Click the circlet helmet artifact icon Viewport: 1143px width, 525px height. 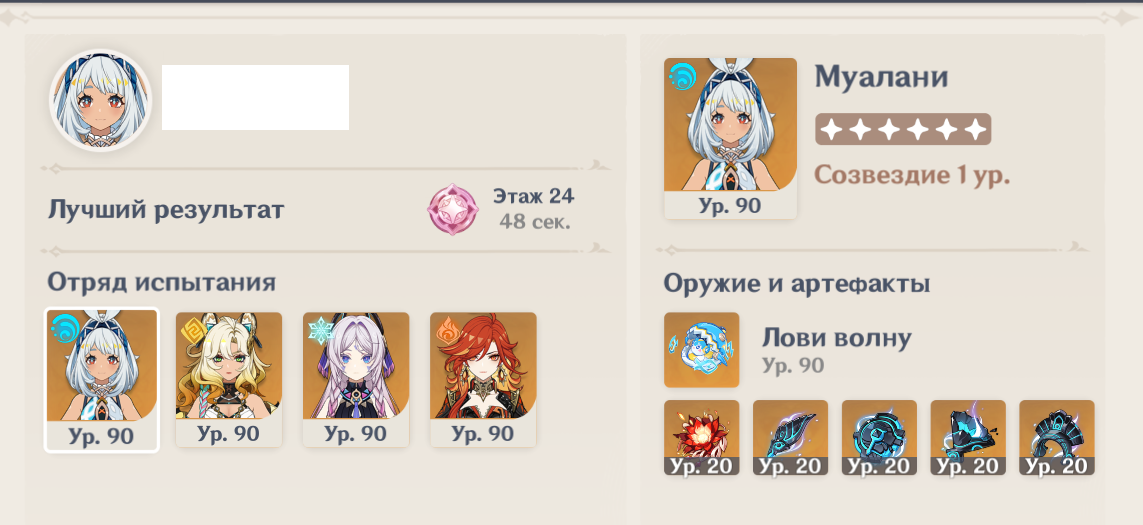coord(1057,438)
